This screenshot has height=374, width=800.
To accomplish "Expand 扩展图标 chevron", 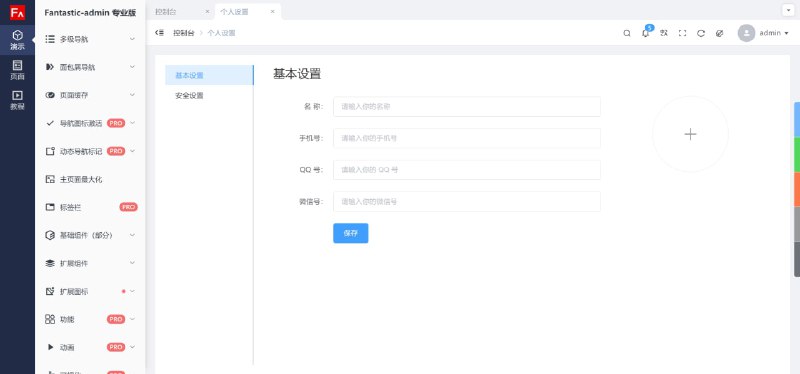I will click(133, 291).
